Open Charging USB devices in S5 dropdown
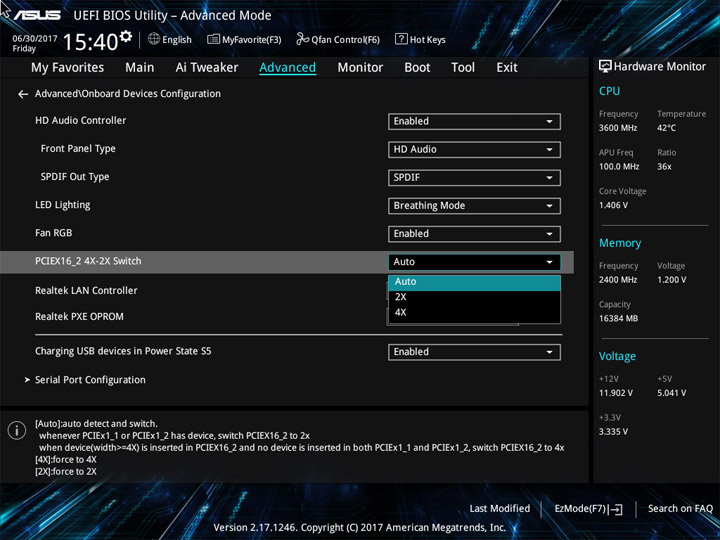The width and height of the screenshot is (720, 540). click(x=474, y=352)
